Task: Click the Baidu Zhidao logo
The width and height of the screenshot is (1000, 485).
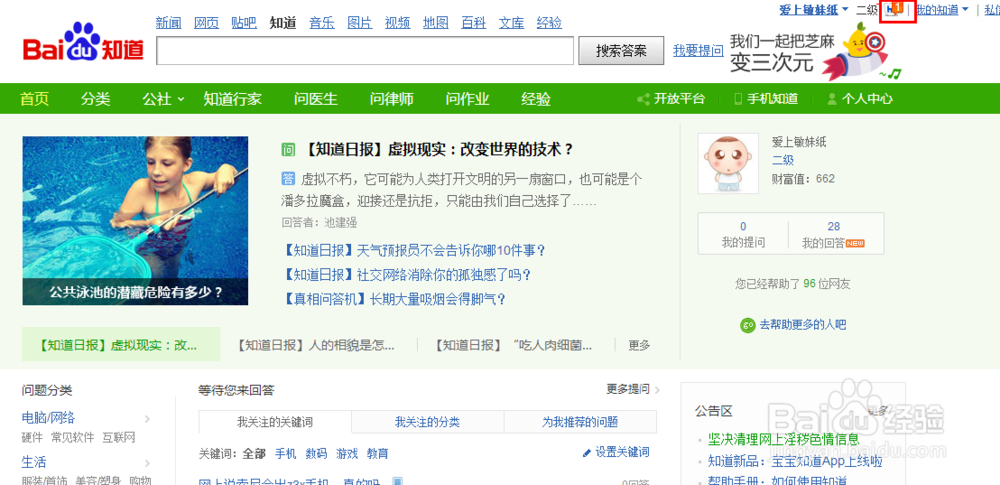Action: pyautogui.click(x=84, y=44)
